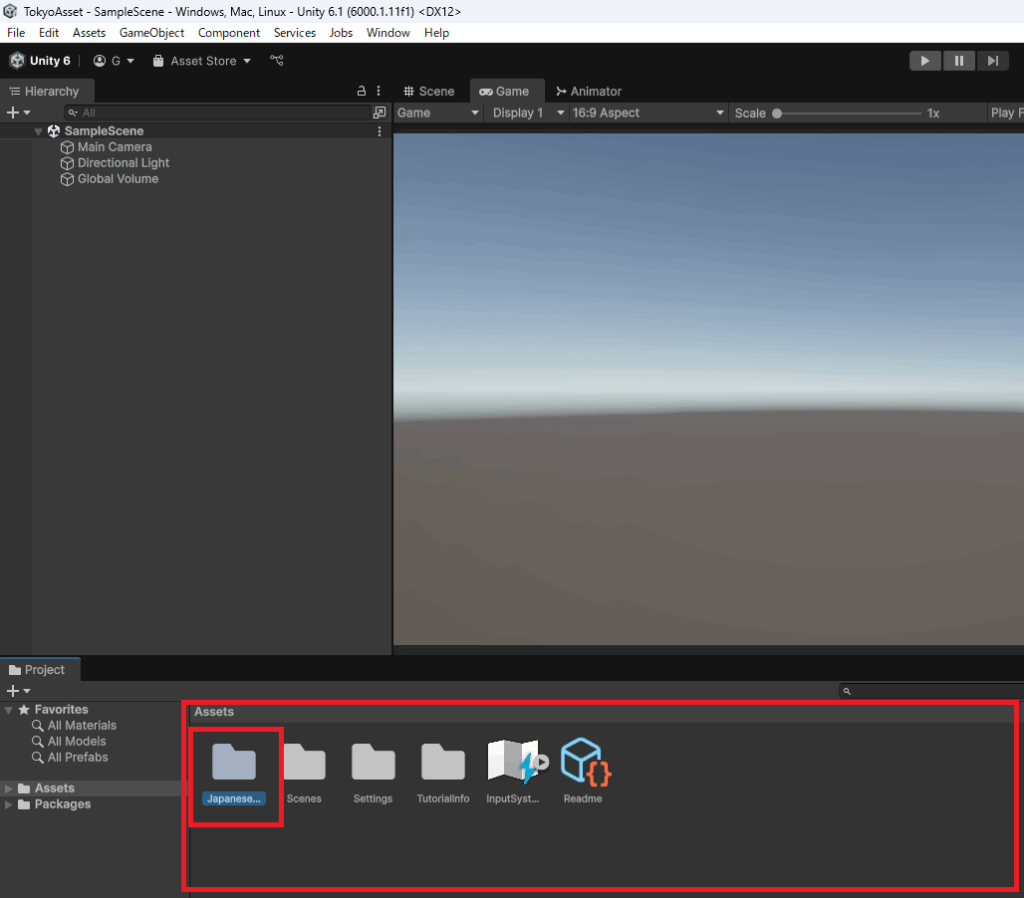This screenshot has width=1024, height=898.
Task: Open the SampleScene options kebab menu
Action: (x=379, y=131)
